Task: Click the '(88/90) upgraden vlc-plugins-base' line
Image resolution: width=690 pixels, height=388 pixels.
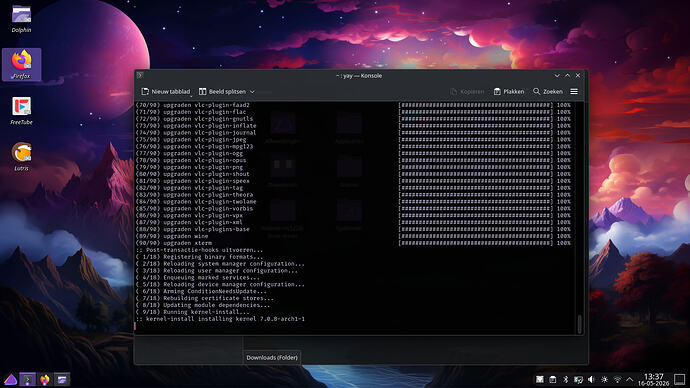Action: pos(193,229)
